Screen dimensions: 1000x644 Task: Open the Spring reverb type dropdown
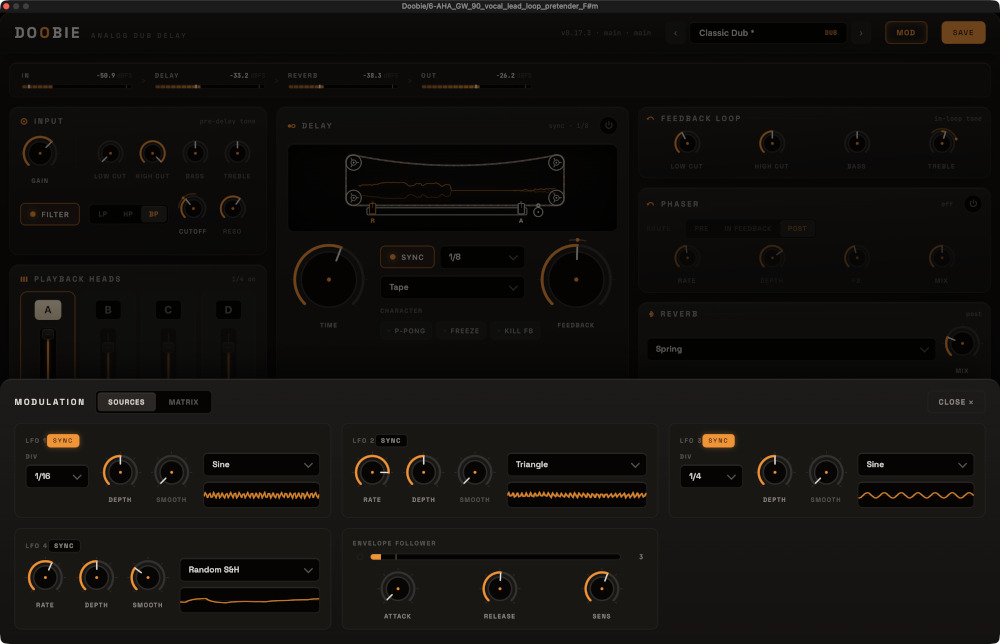(x=791, y=349)
